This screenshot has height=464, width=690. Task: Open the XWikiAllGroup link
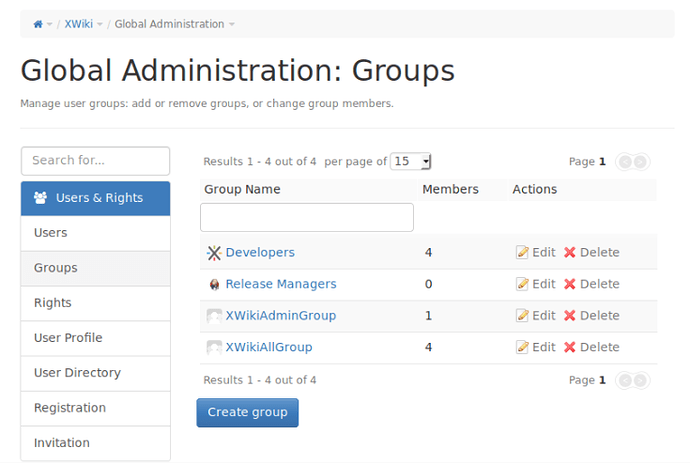point(269,347)
